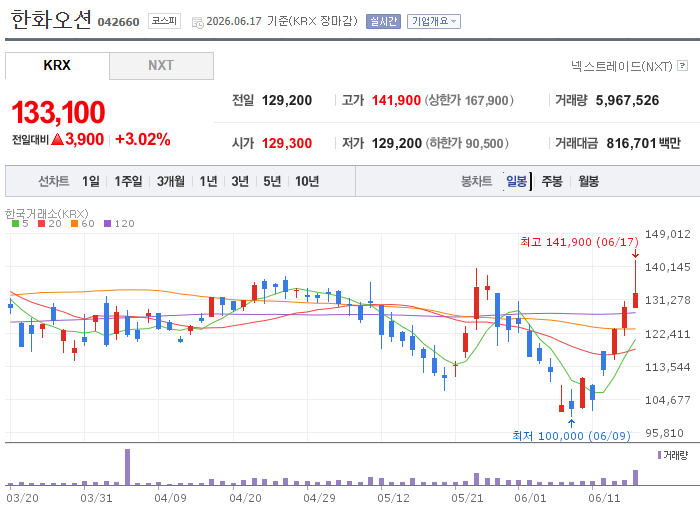The height and width of the screenshot is (507, 700).
Task: Click the 전일 value 129,200
Action: click(287, 100)
